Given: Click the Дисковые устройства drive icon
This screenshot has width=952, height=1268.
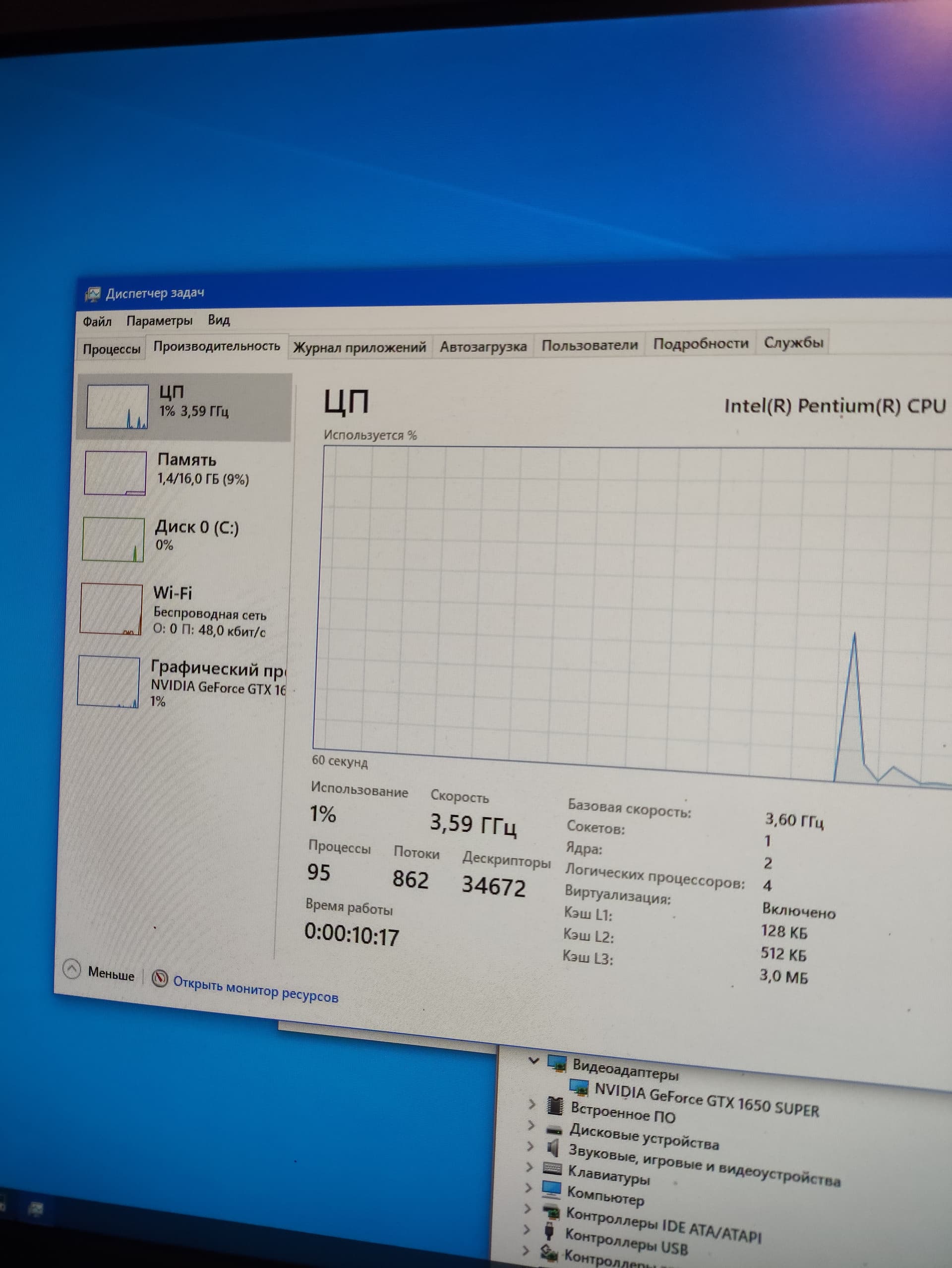Looking at the screenshot, I should point(554,1130).
